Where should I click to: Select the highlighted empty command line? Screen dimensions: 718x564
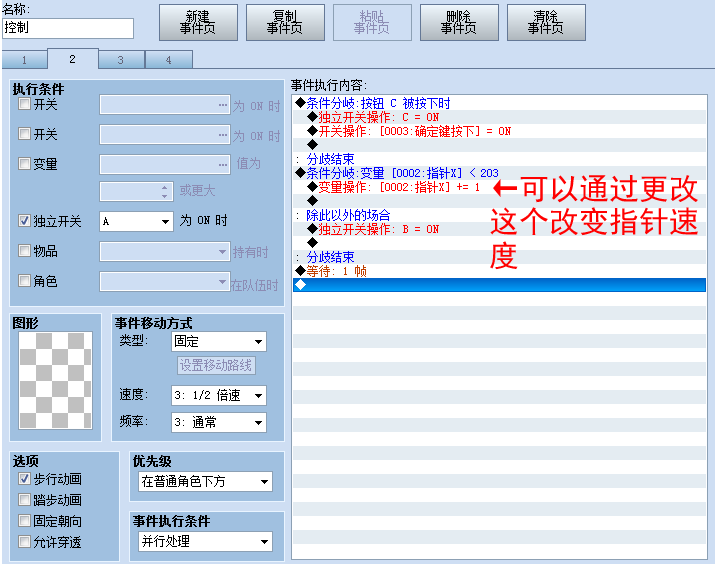click(x=499, y=285)
